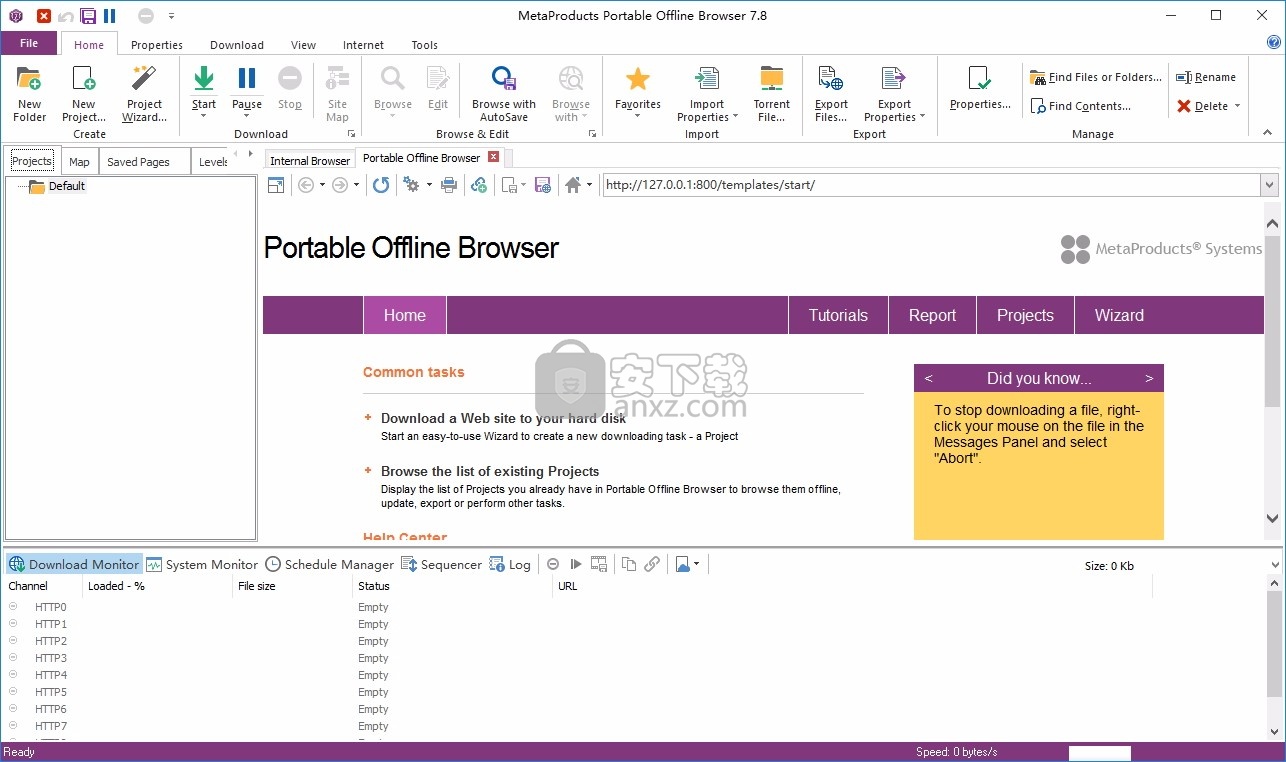Open the Tools ribbon tab
Viewport: 1286px width, 762px height.
424,45
